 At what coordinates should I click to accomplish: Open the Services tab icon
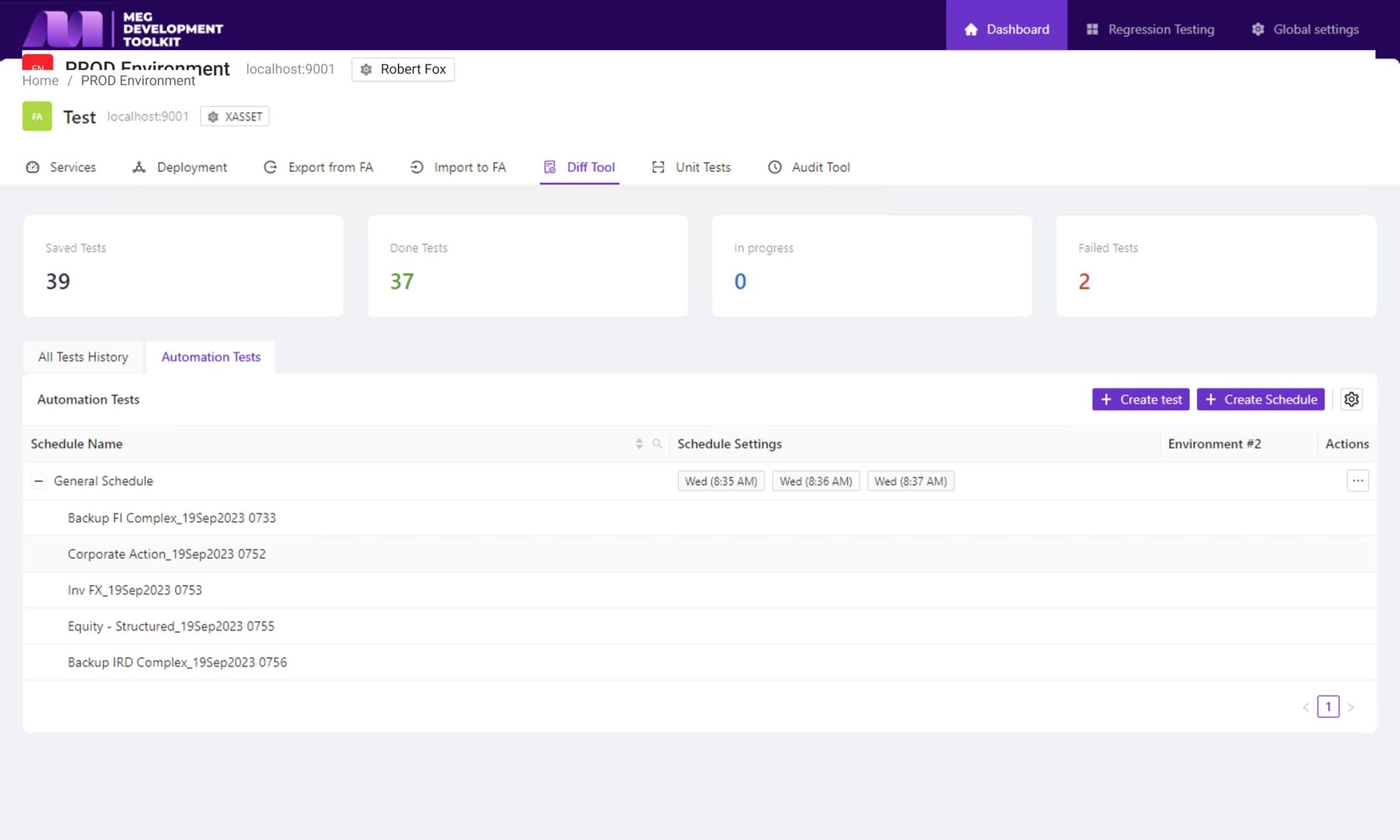pos(32,167)
